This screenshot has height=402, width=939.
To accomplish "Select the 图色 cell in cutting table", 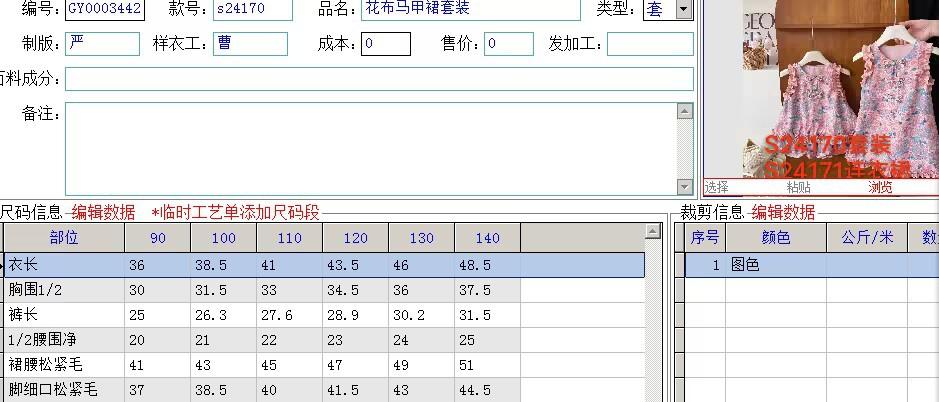I will 775,265.
